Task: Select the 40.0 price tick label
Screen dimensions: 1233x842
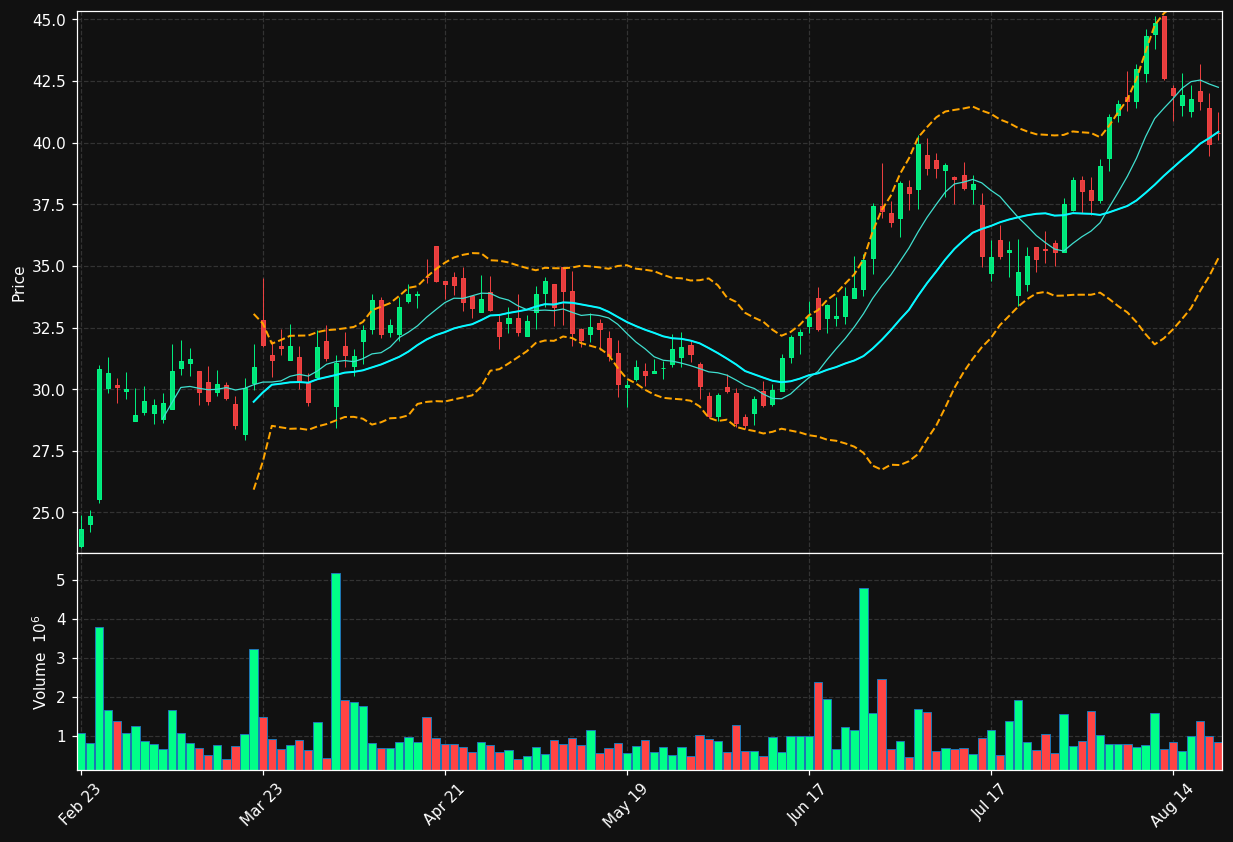Action: tap(50, 143)
